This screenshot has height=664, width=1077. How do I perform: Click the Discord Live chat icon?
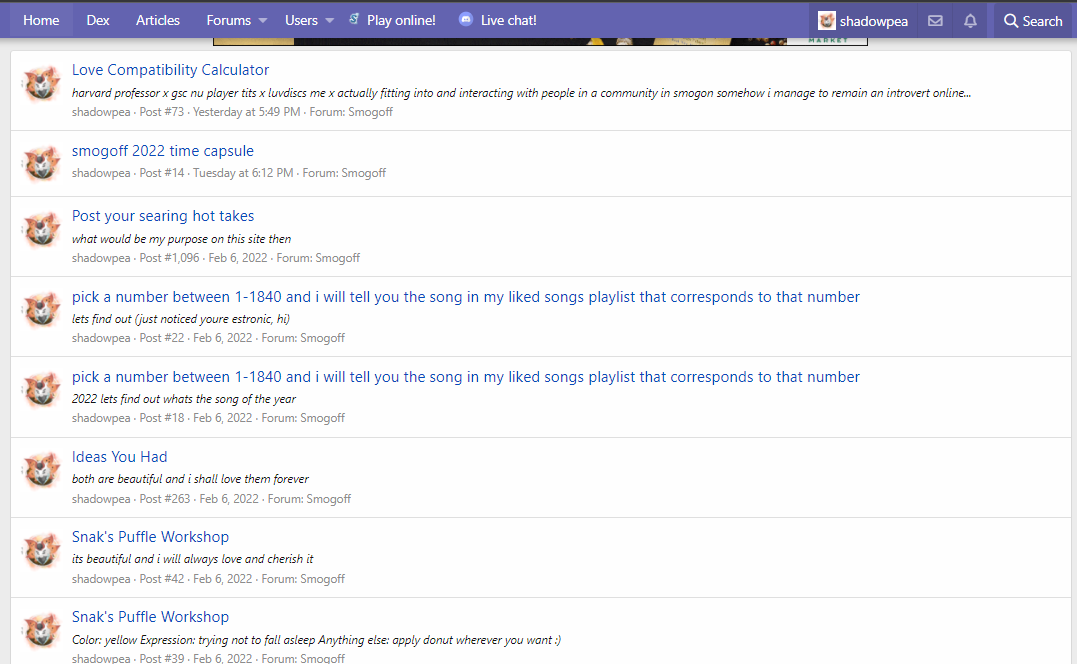(466, 20)
